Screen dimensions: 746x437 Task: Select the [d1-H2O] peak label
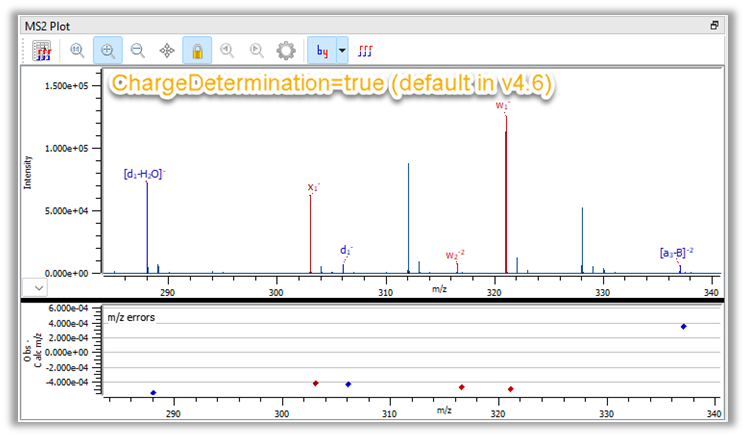click(144, 174)
